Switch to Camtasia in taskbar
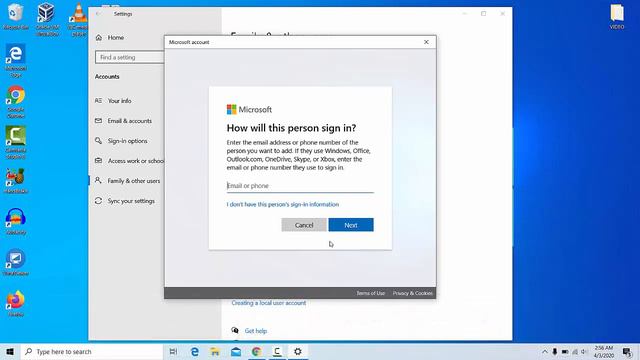This screenshot has width=640, height=360. point(277,351)
